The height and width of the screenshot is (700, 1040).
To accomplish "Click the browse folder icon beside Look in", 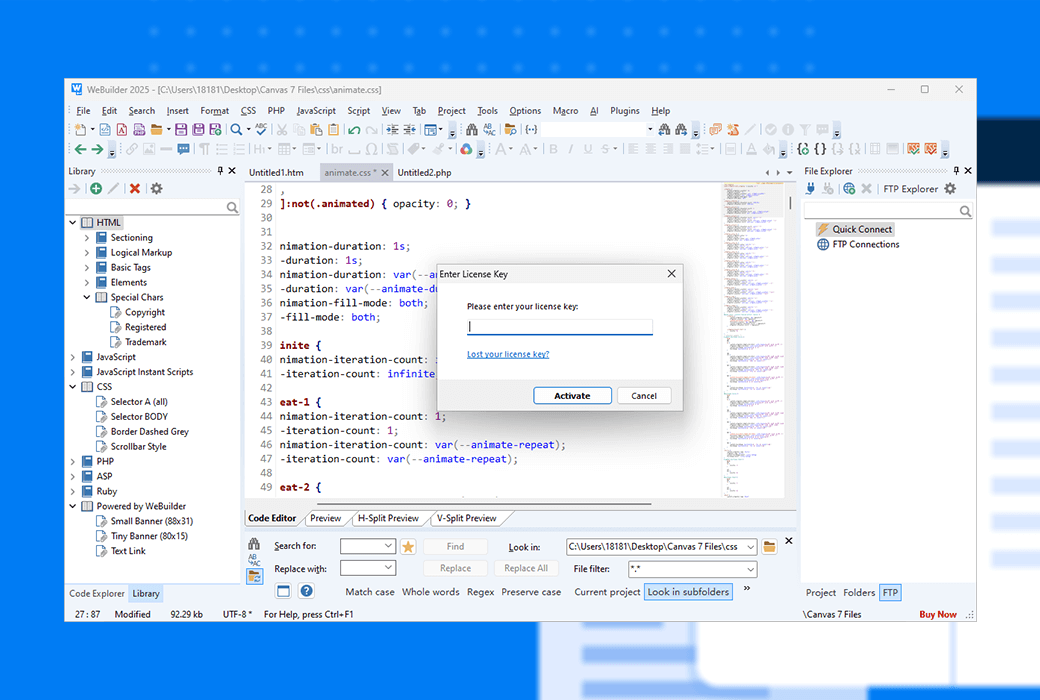I will click(770, 547).
